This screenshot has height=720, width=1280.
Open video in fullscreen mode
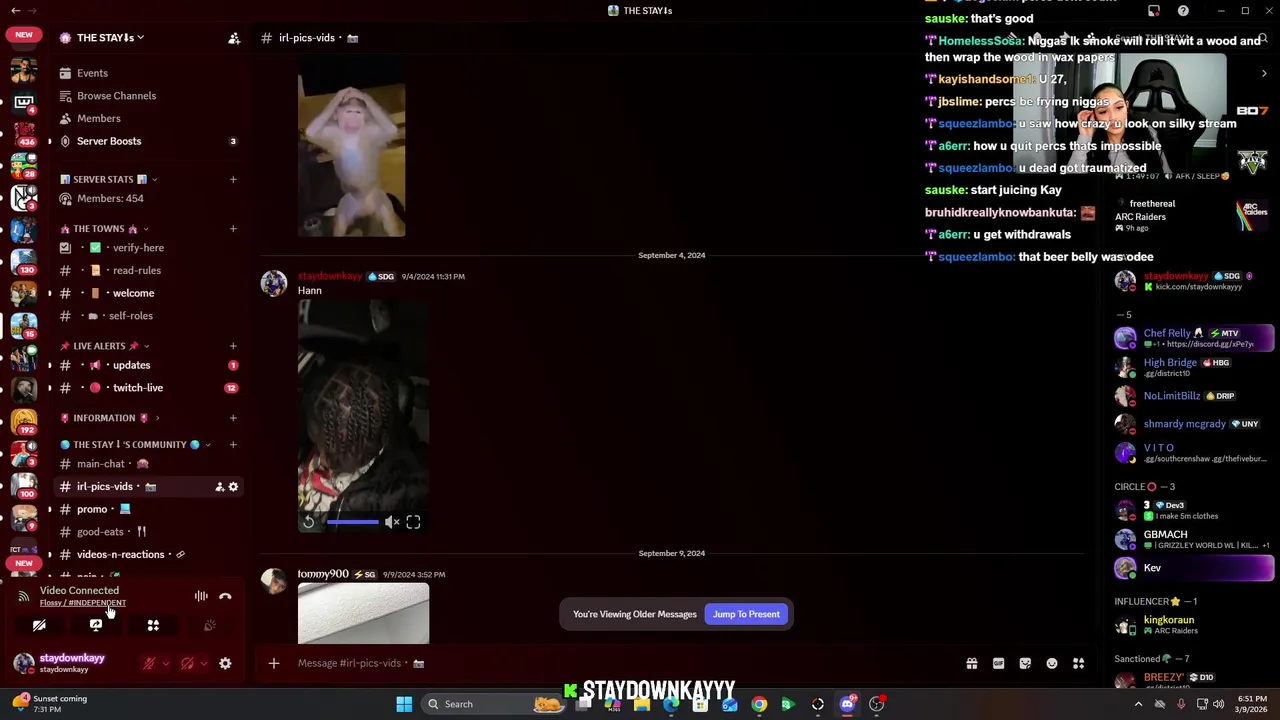[x=413, y=522]
